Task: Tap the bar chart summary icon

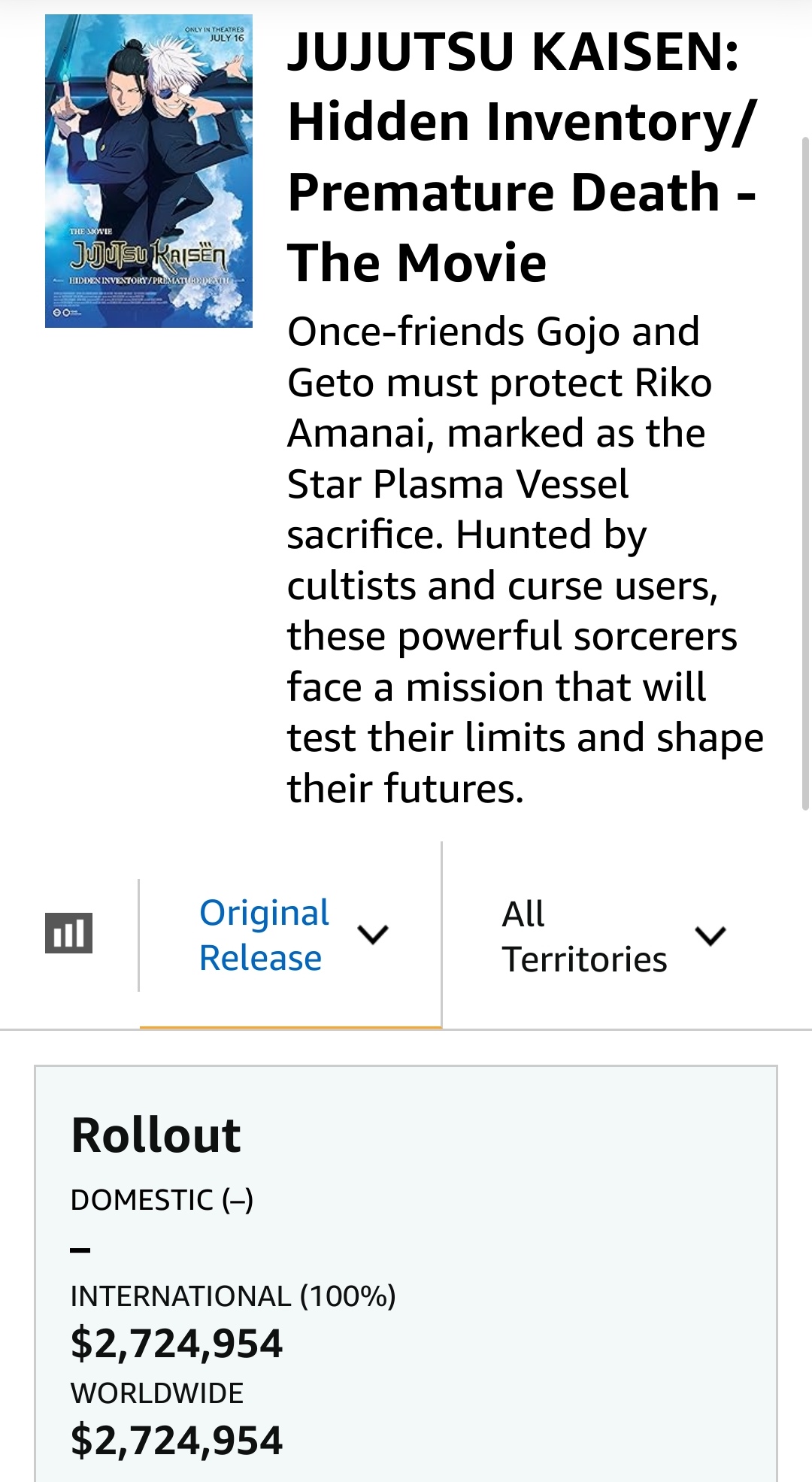Action: pyautogui.click(x=68, y=933)
